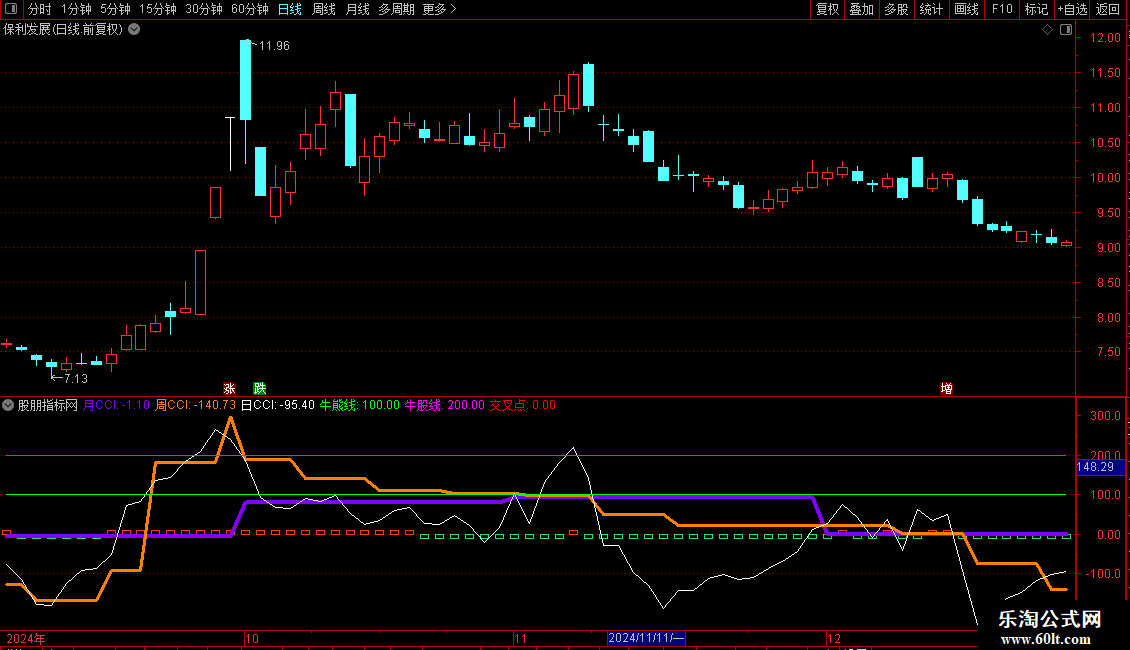Click the 复权 adjustment button
The width and height of the screenshot is (1130, 650).
[827, 9]
